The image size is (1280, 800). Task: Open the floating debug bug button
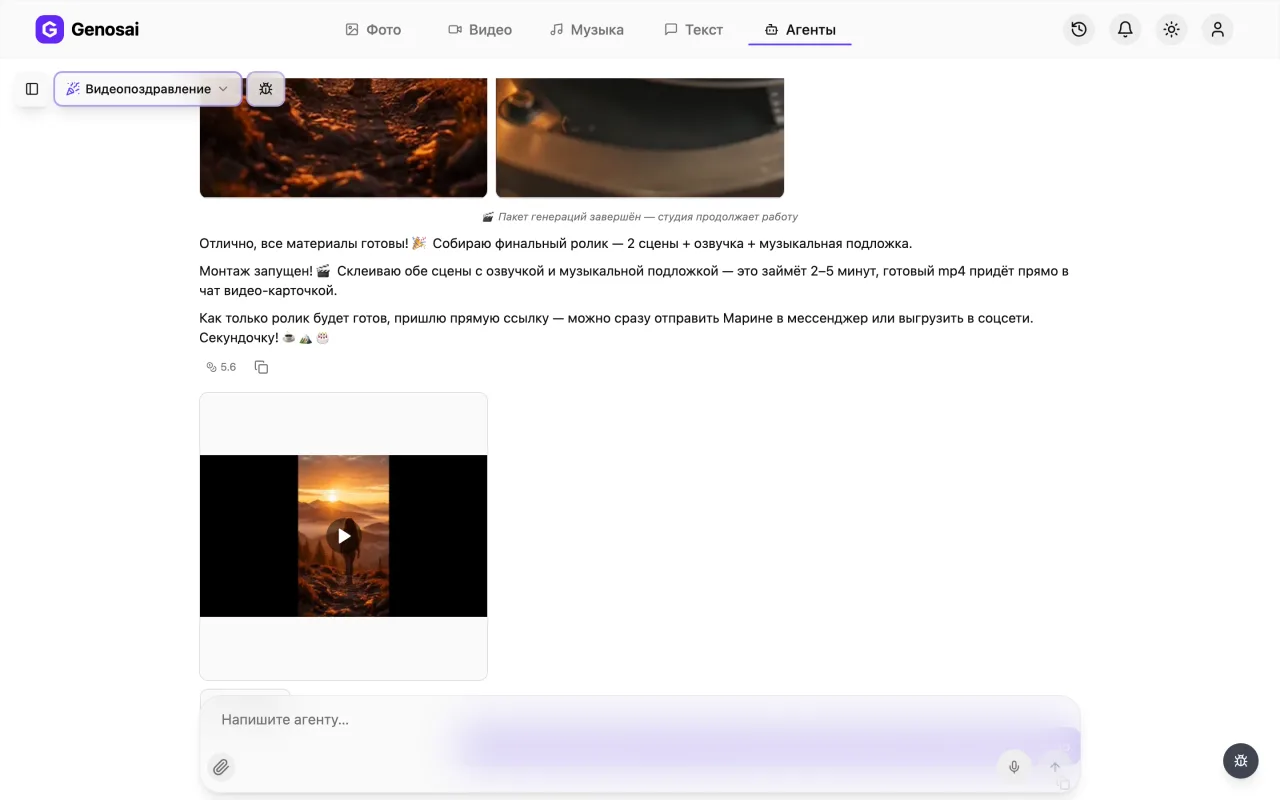click(x=1241, y=761)
